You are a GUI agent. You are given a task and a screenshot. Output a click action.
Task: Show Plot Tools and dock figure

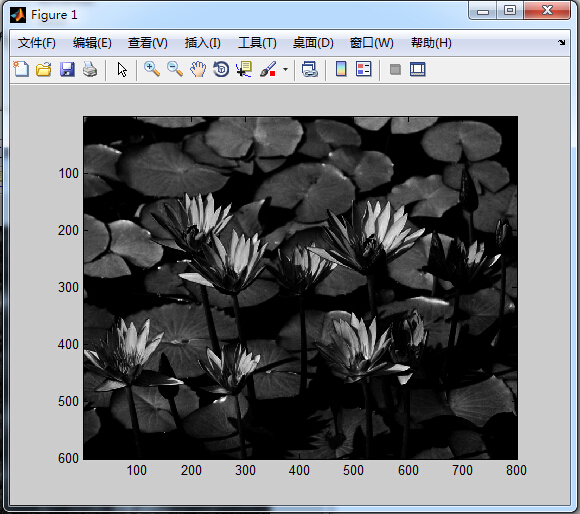(x=418, y=69)
